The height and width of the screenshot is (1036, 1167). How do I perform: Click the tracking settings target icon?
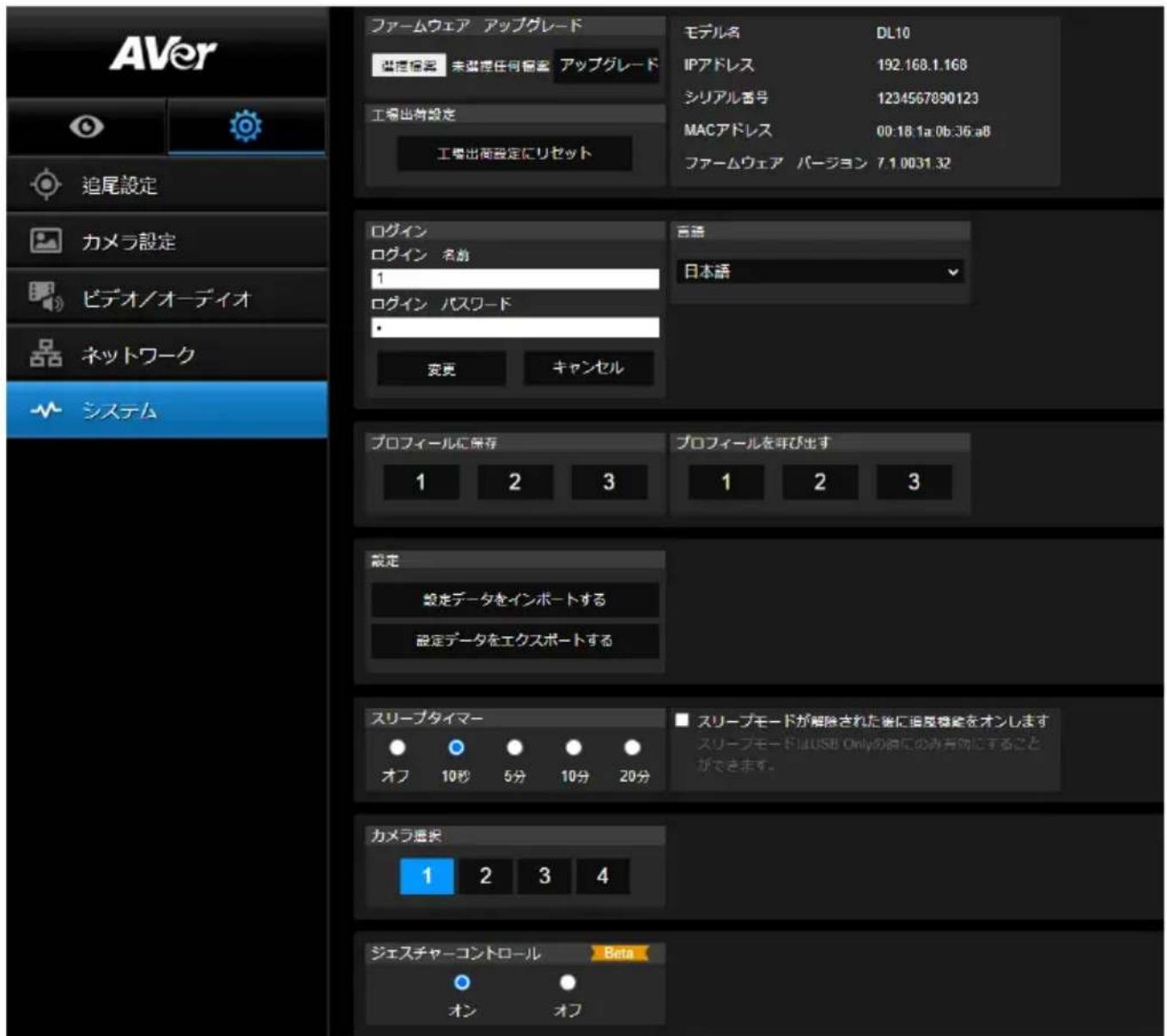coord(46,185)
